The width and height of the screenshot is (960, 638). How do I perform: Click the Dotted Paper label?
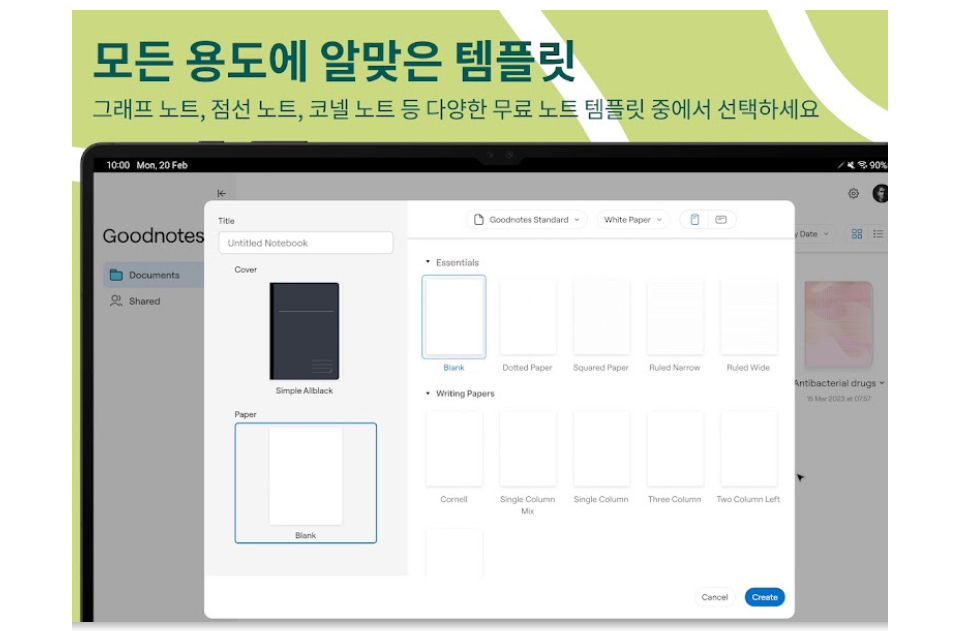click(527, 367)
